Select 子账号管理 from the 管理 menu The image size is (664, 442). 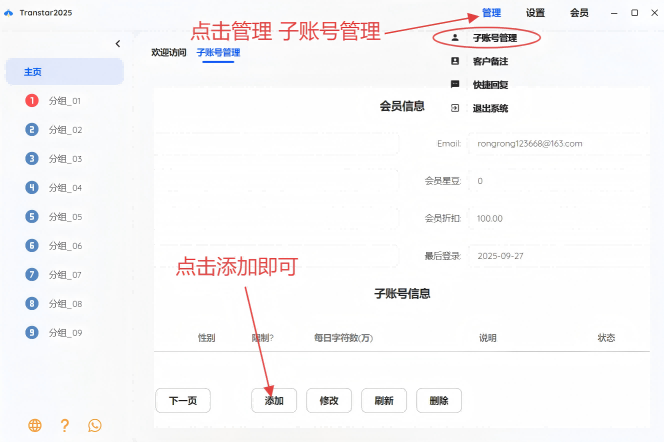click(494, 38)
